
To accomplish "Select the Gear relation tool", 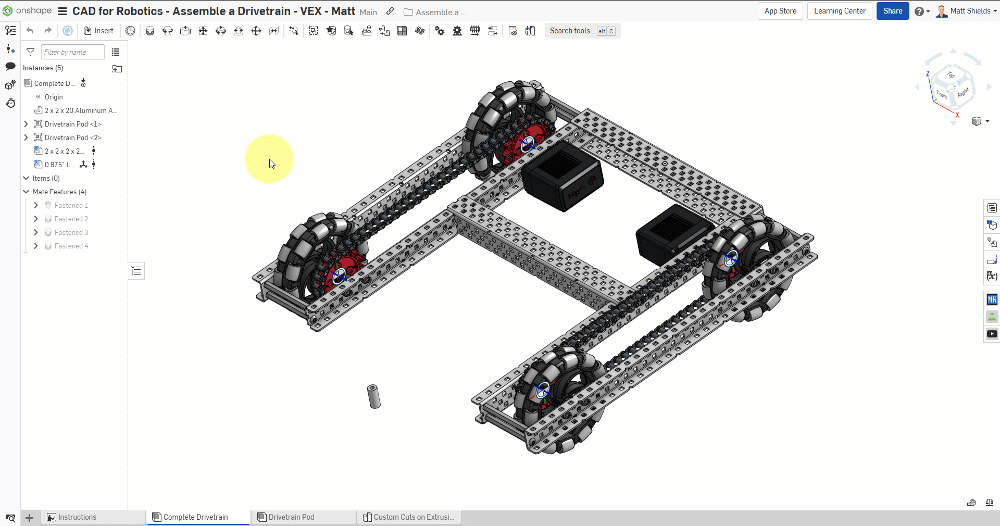I will [x=439, y=31].
